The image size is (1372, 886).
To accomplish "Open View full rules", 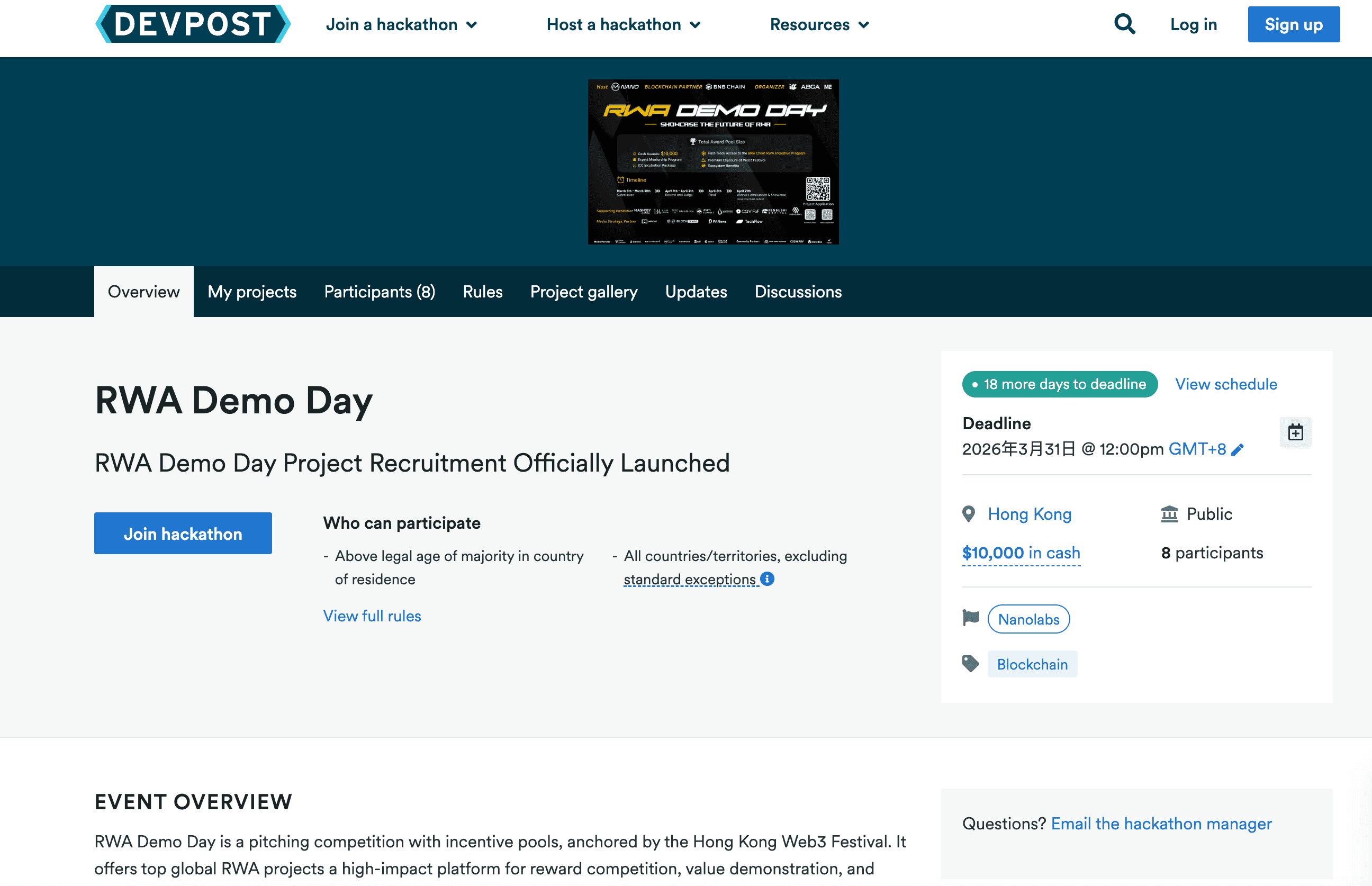I will point(372,616).
